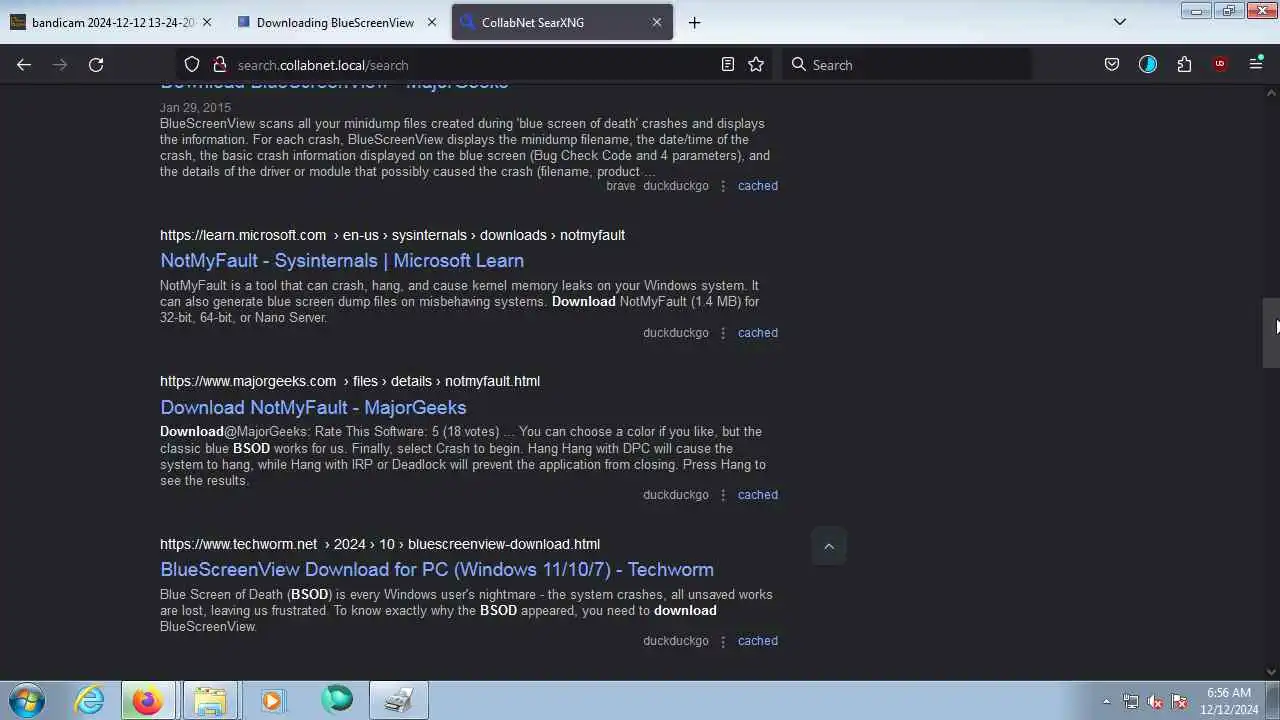
Task: Open the Firefox account icon
Action: pos(1148,64)
